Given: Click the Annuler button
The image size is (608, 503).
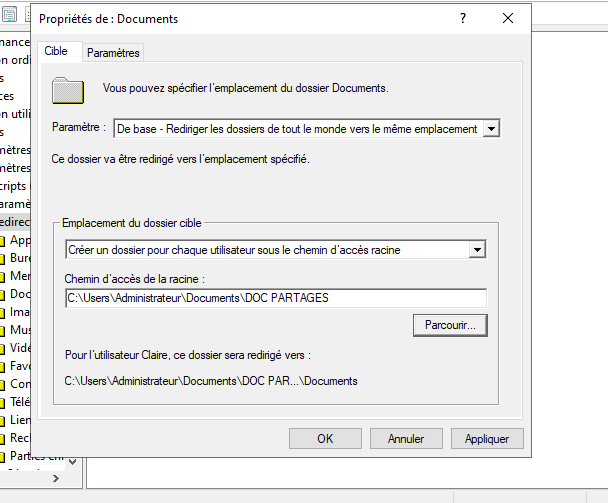Looking at the screenshot, I should 406,438.
